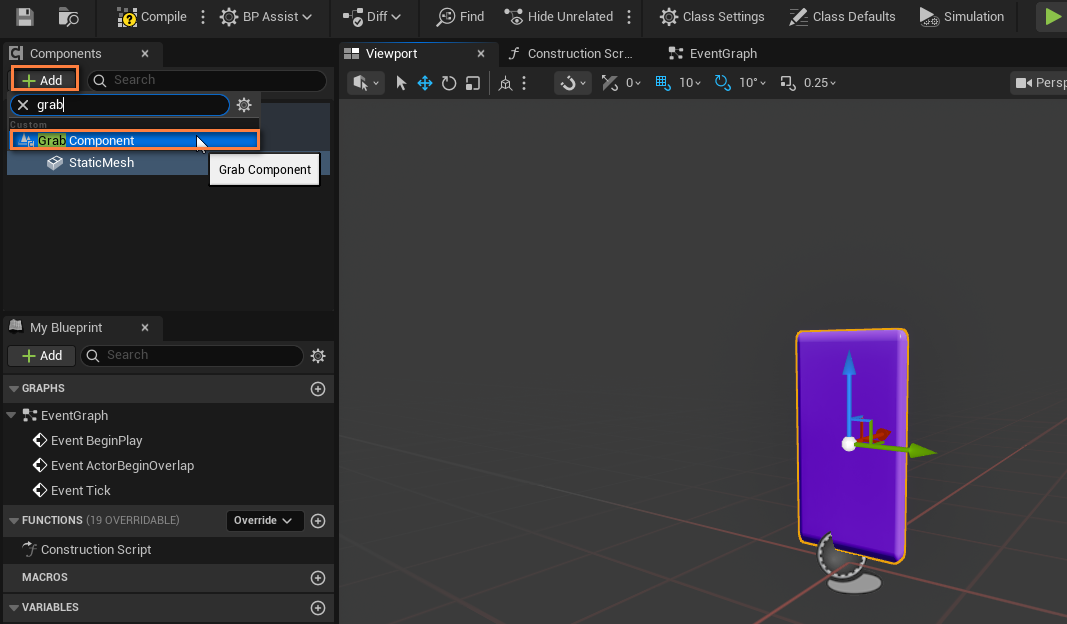Activate the rotate tool
The width and height of the screenshot is (1067, 624).
449,82
